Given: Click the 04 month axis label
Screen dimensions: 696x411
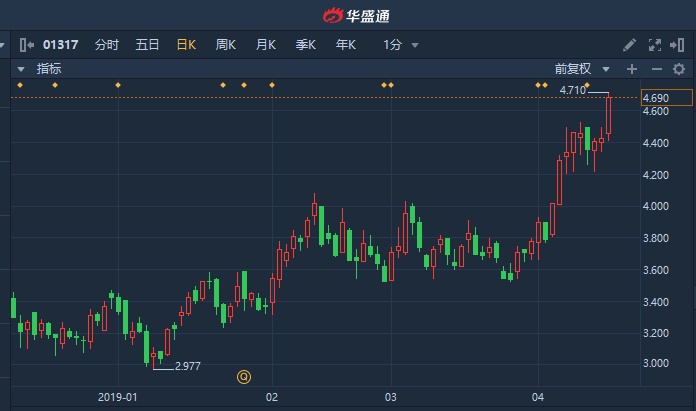Looking at the screenshot, I should click(x=538, y=397).
